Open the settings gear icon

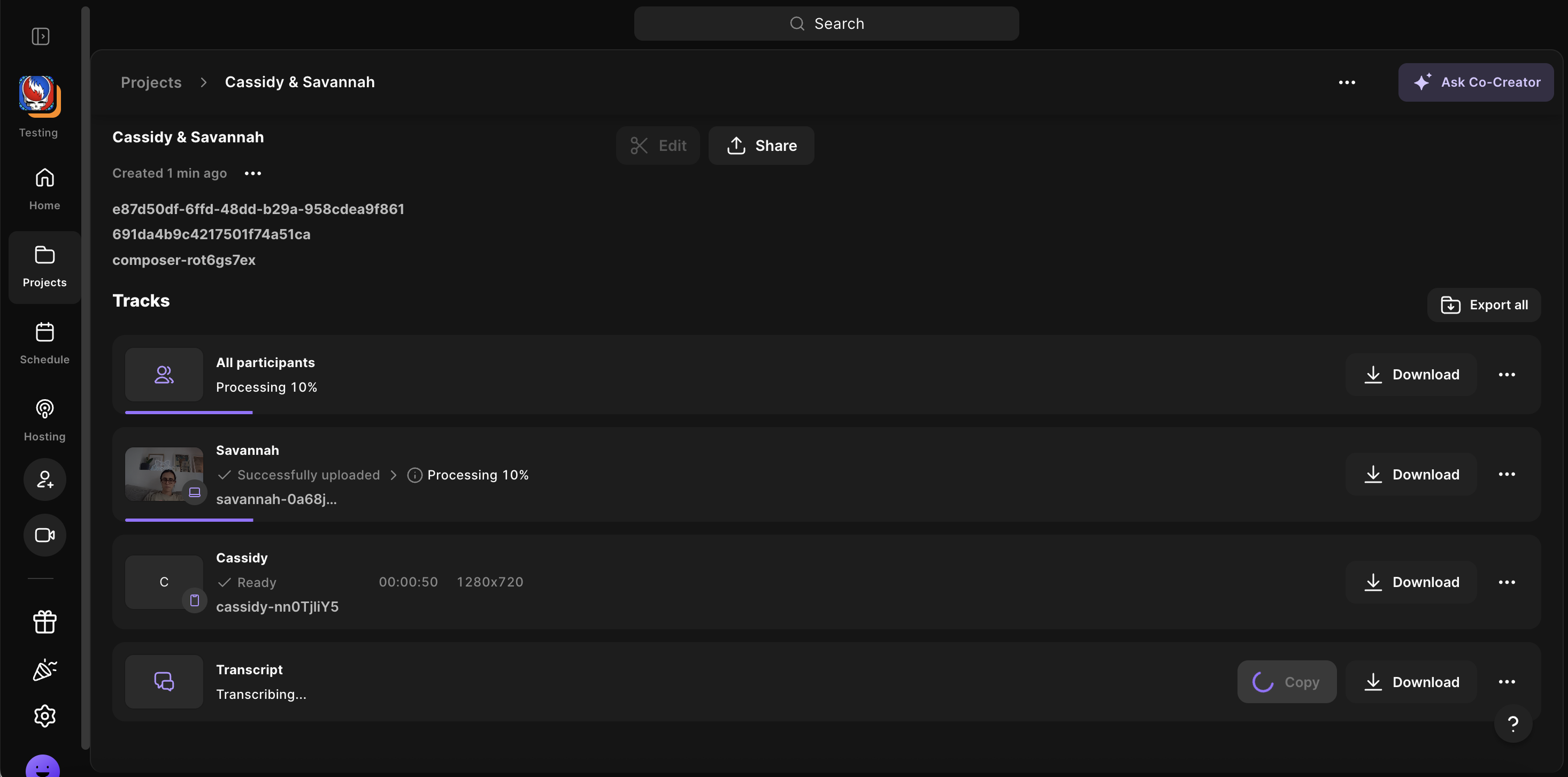(44, 716)
